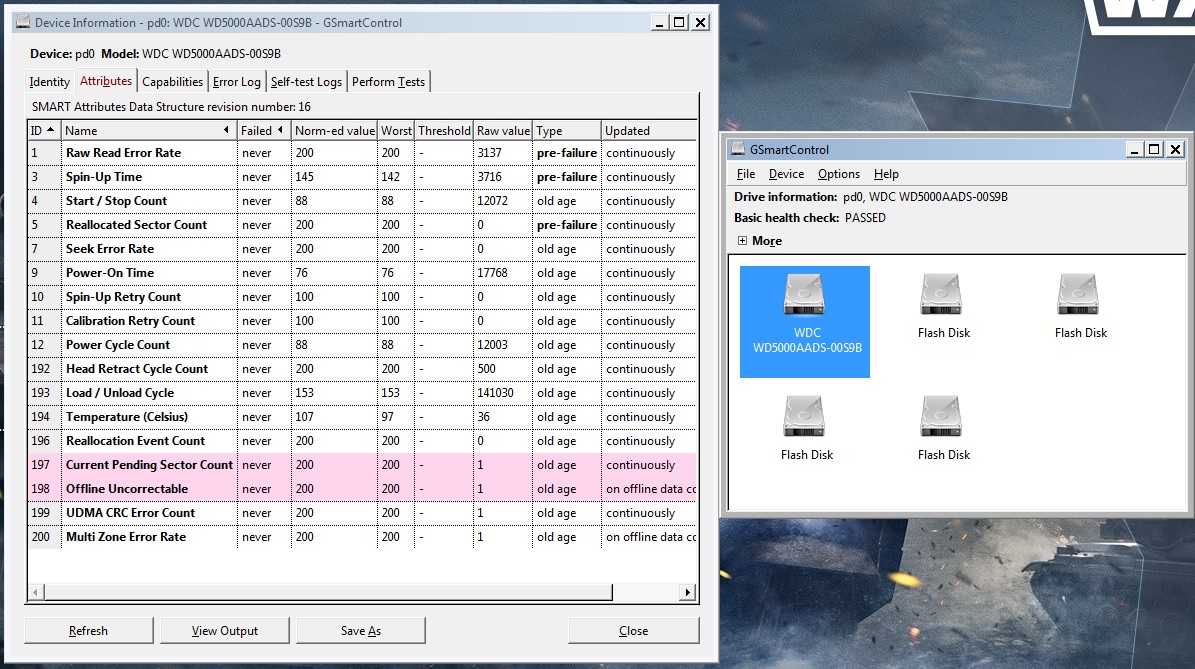Viewport: 1195px width, 669px height.
Task: Click the Worst column header
Action: point(396,130)
